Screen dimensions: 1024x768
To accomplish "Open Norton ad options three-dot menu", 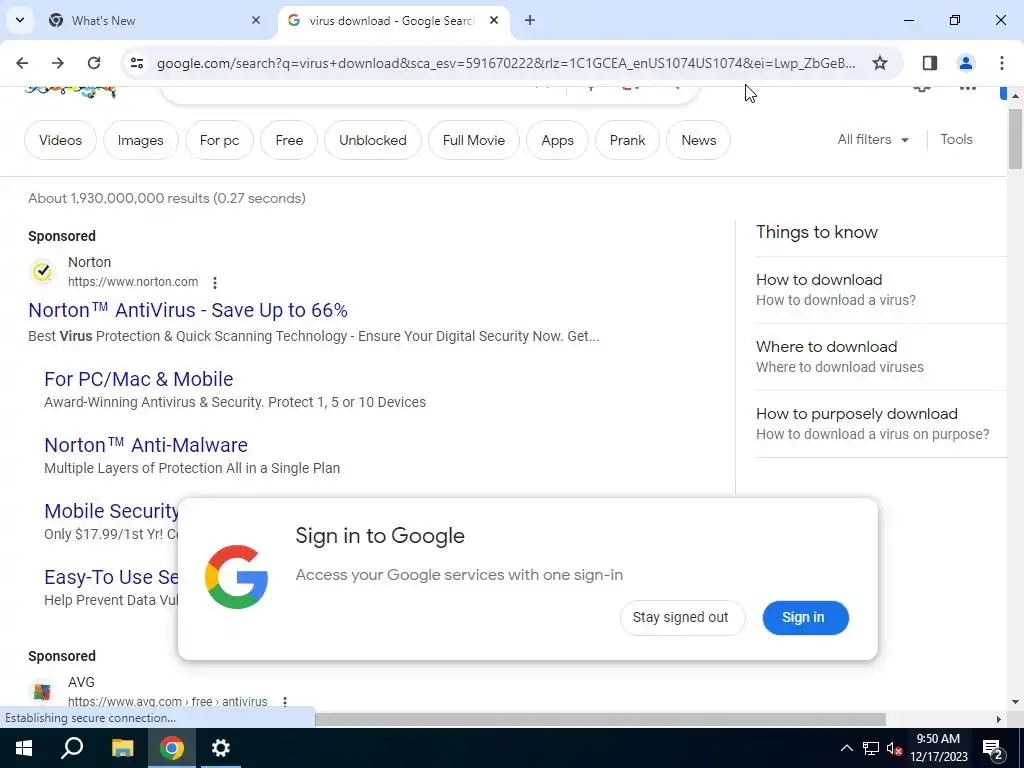I will coord(215,282).
